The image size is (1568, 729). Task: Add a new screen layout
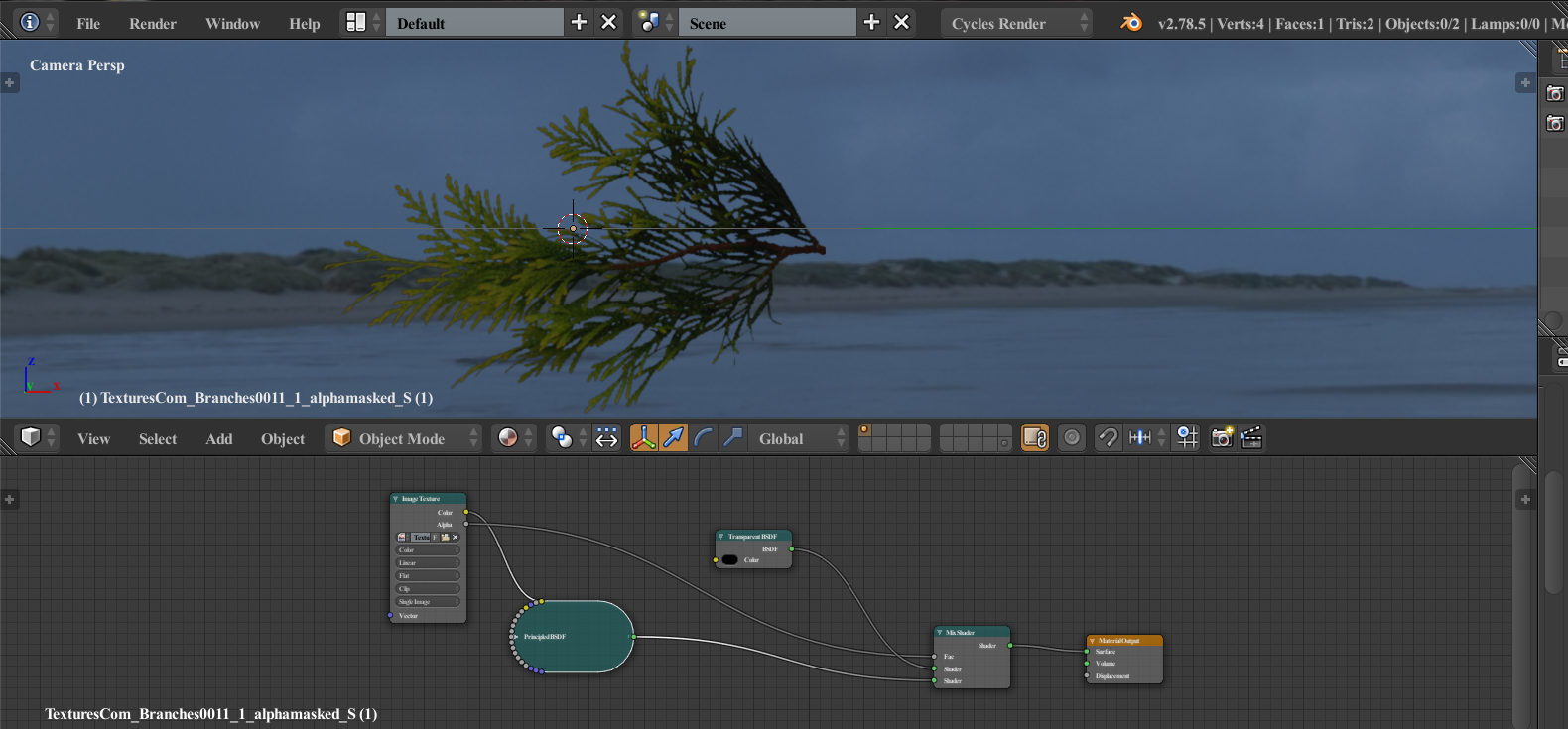click(x=580, y=22)
